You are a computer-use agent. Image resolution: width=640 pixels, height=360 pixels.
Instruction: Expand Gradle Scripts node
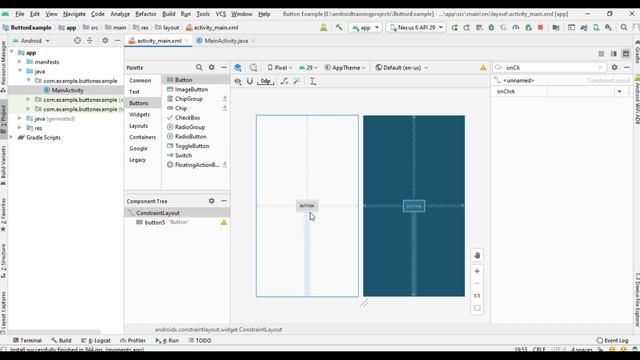tap(11, 137)
